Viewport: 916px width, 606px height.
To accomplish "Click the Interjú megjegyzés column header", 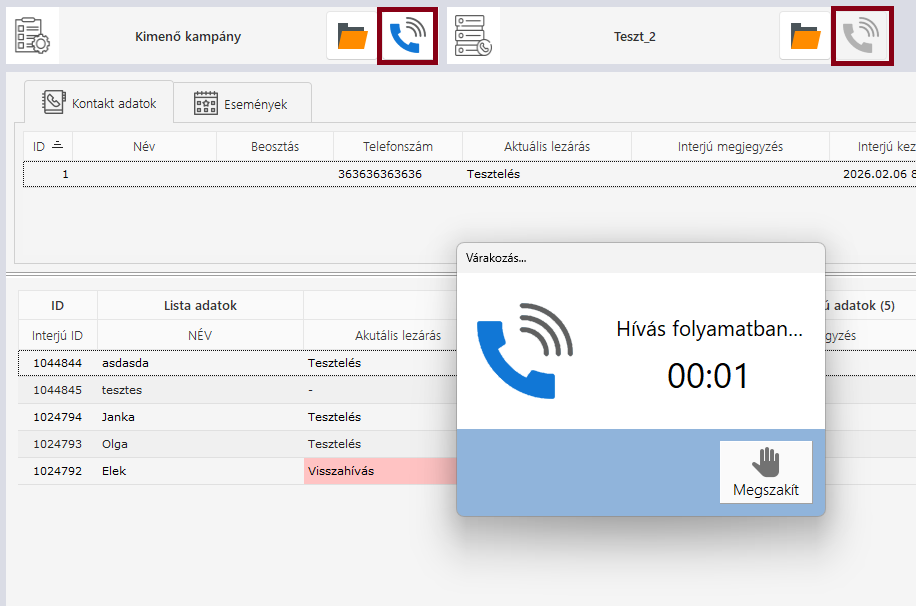I will click(730, 146).
